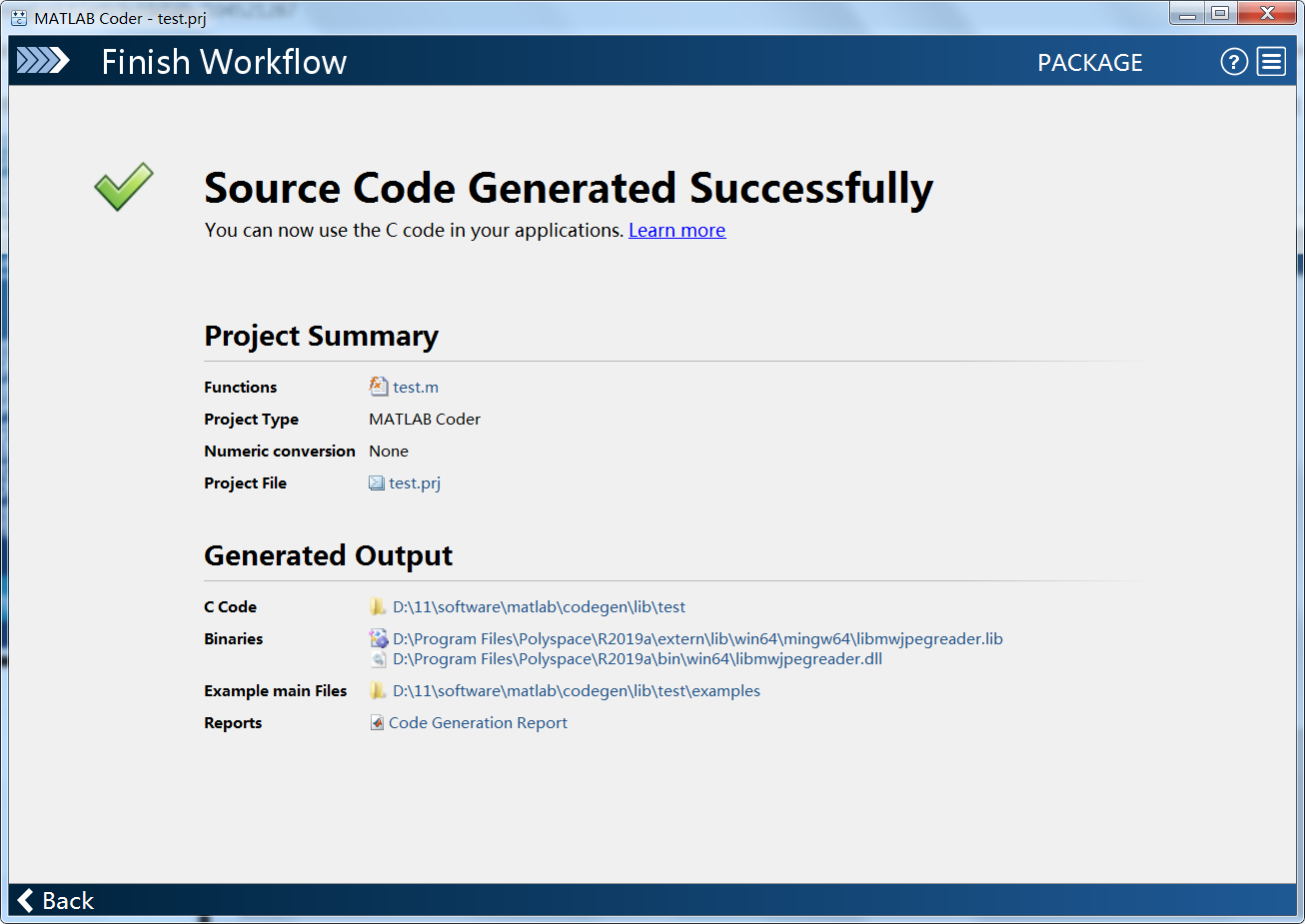Open the libmwjpegreader.dll binary link
Image resolution: width=1305 pixels, height=924 pixels.
(x=638, y=659)
